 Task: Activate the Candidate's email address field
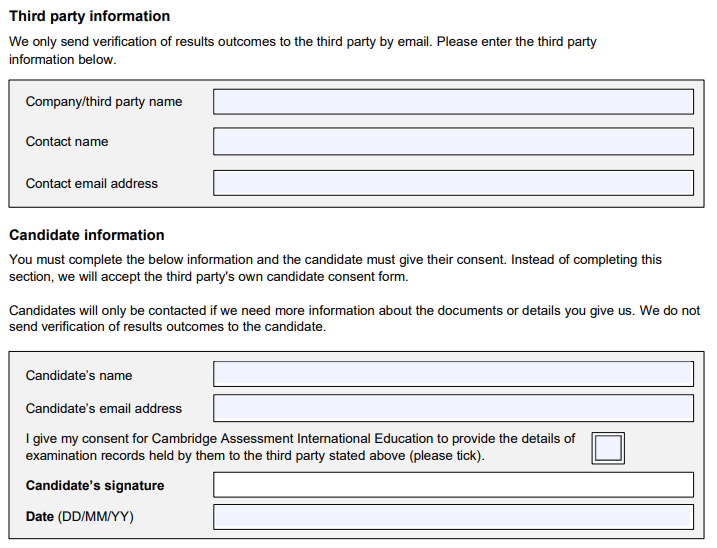(453, 408)
